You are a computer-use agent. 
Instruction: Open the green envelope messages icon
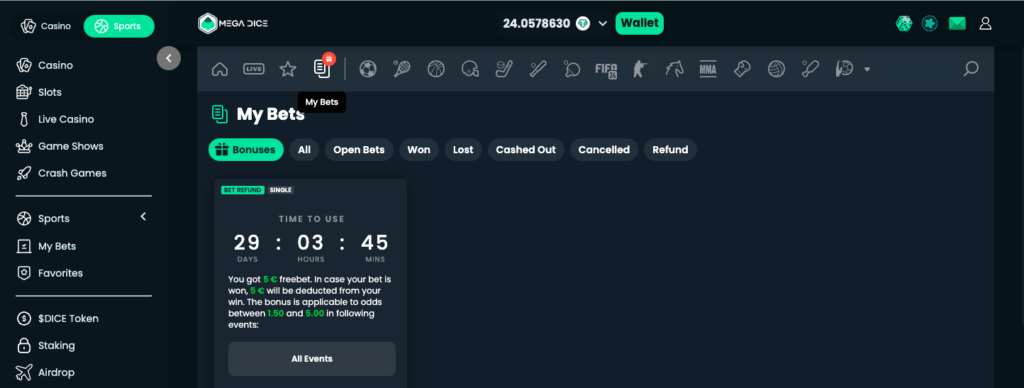coord(957,24)
